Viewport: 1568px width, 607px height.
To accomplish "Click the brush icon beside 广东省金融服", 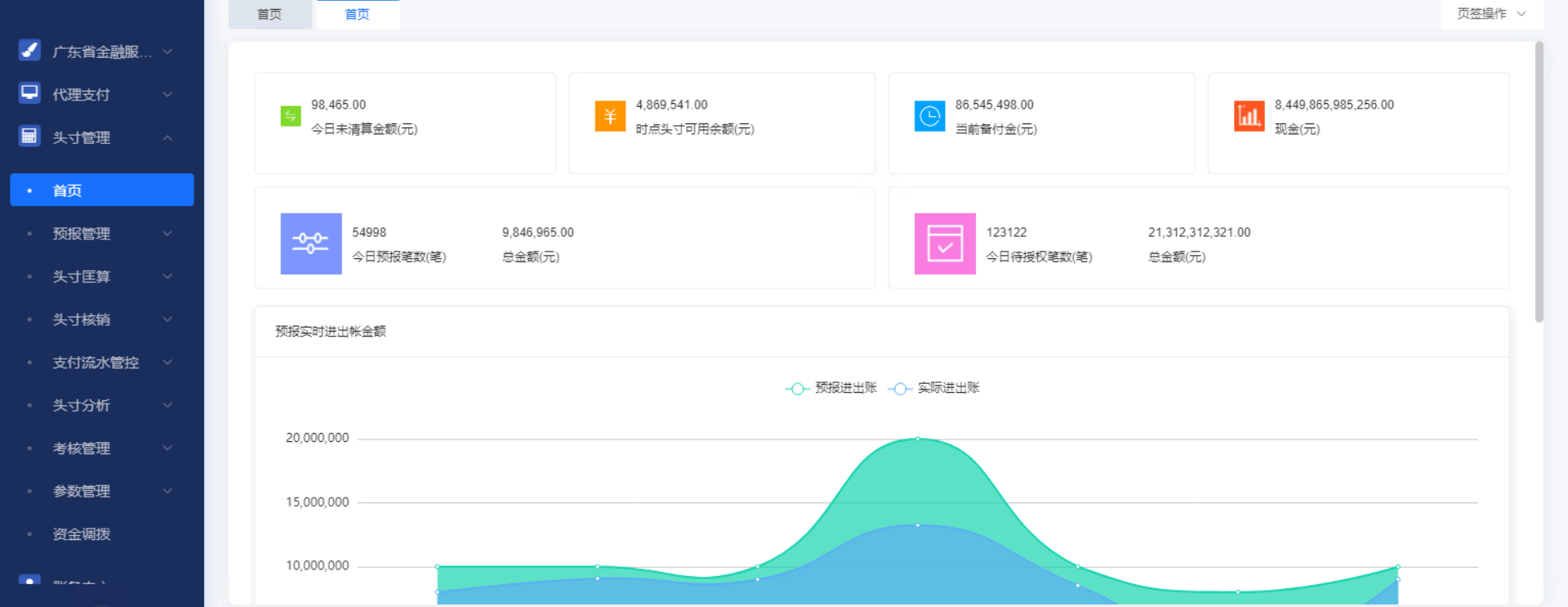I will pyautogui.click(x=29, y=50).
